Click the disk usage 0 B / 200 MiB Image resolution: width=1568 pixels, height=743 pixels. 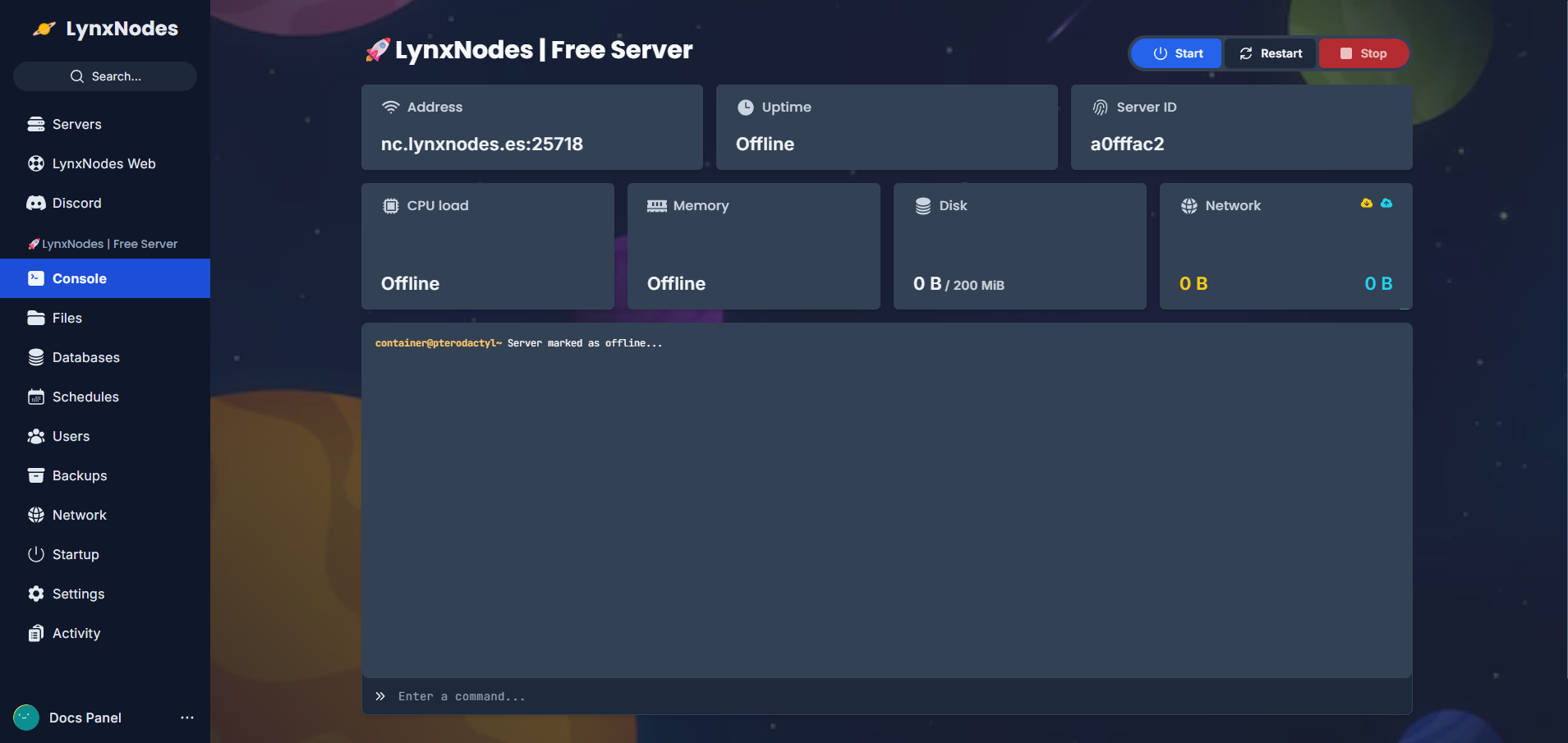(x=959, y=284)
